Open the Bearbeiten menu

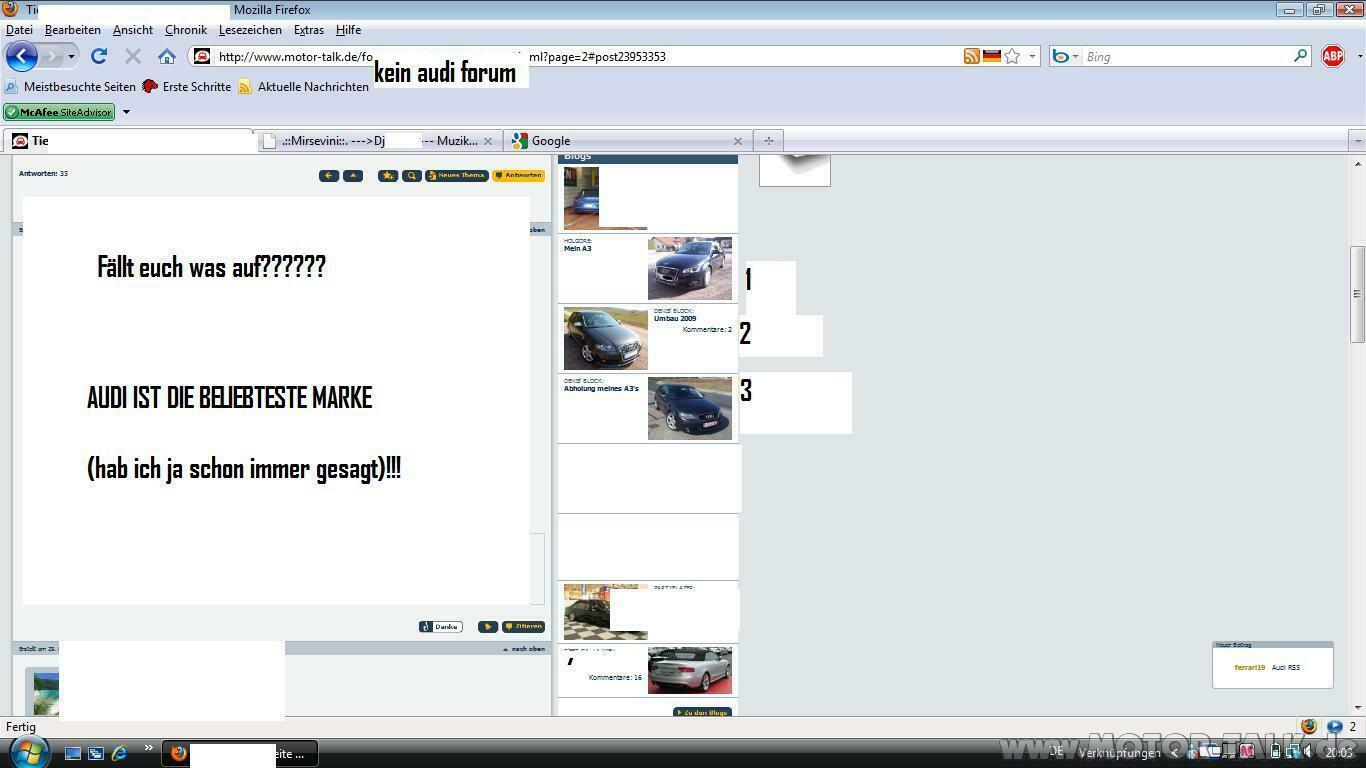(72, 30)
